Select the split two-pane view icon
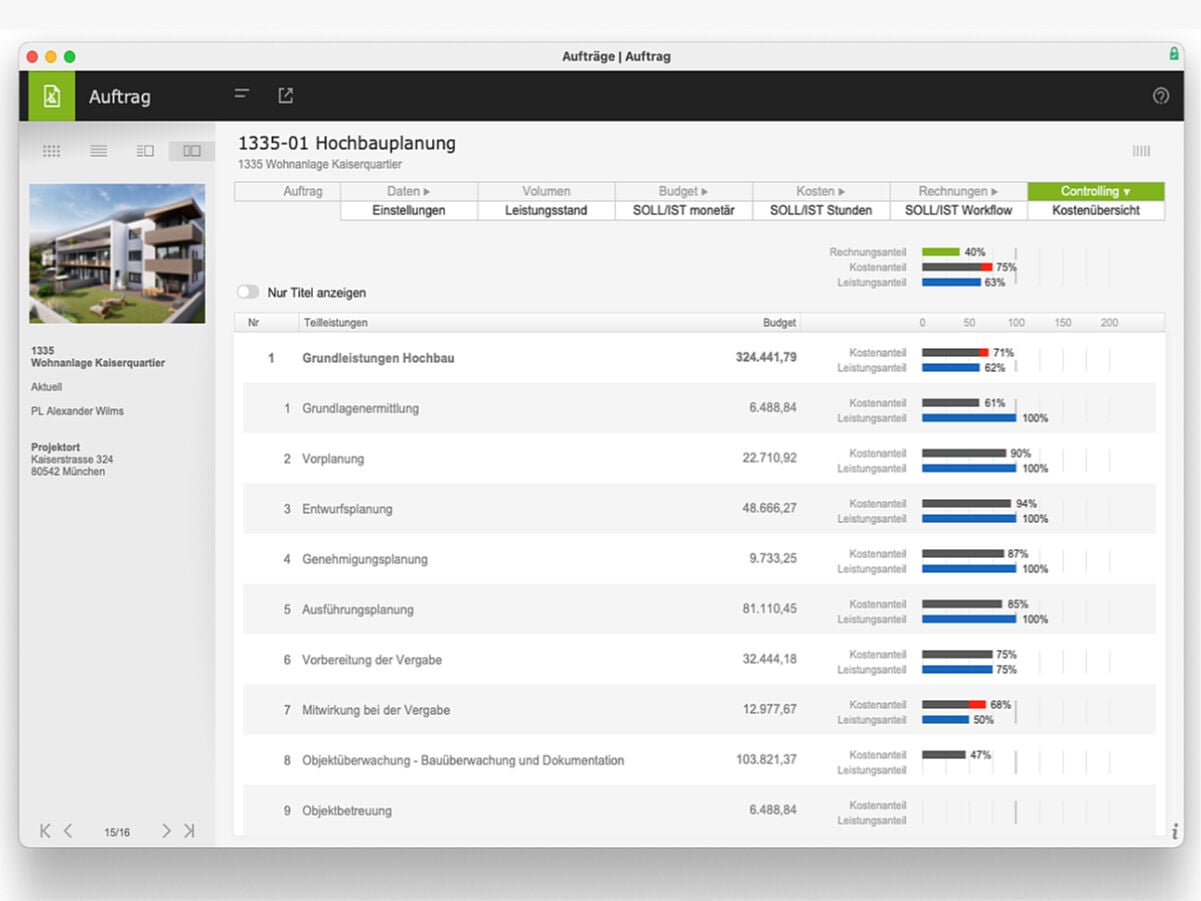 [x=191, y=151]
